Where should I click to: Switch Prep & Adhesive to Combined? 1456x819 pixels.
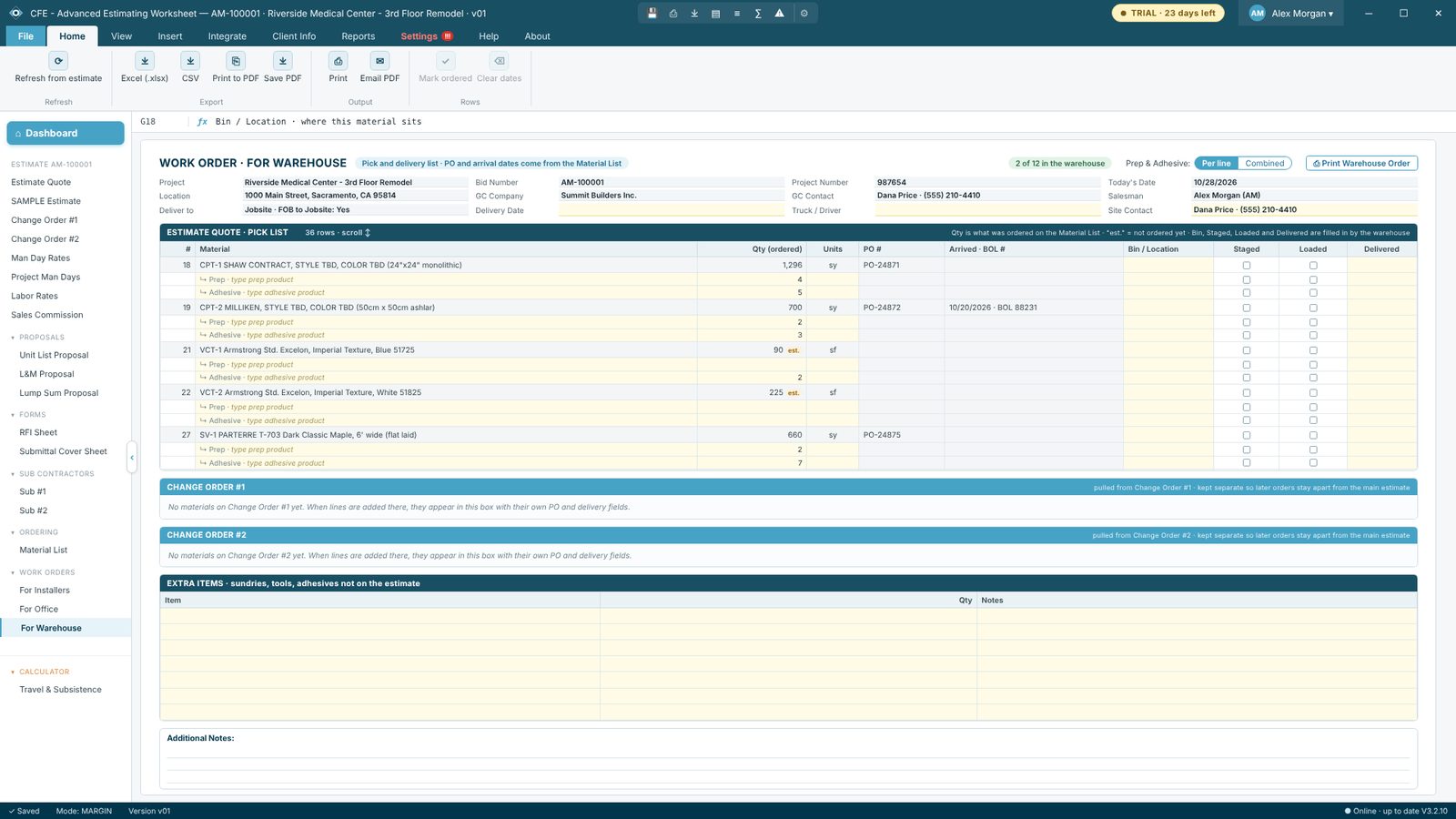tap(1265, 163)
